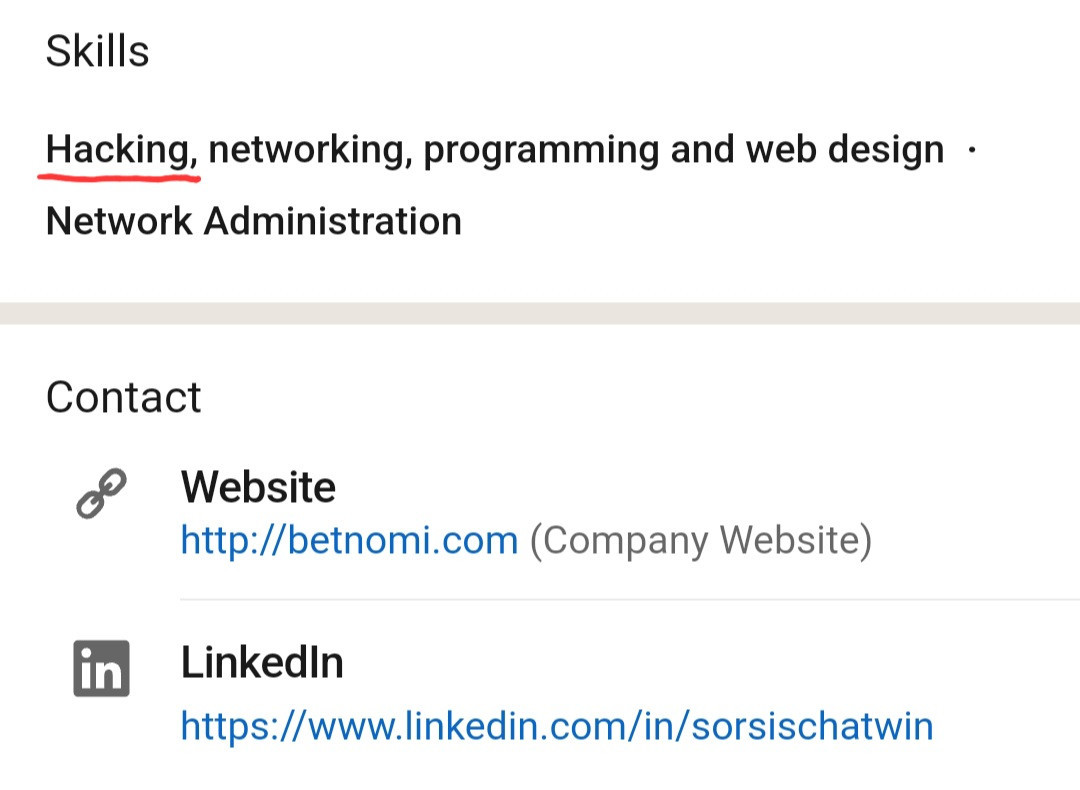The height and width of the screenshot is (790, 1080).
Task: Click the words web design in skills
Action: [845, 150]
